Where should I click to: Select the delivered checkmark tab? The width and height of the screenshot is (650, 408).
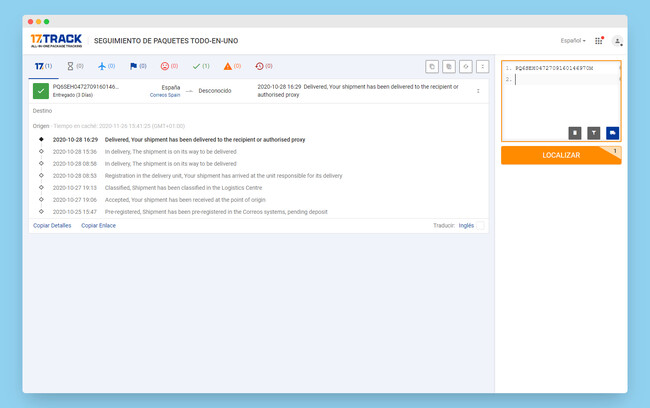pos(200,66)
